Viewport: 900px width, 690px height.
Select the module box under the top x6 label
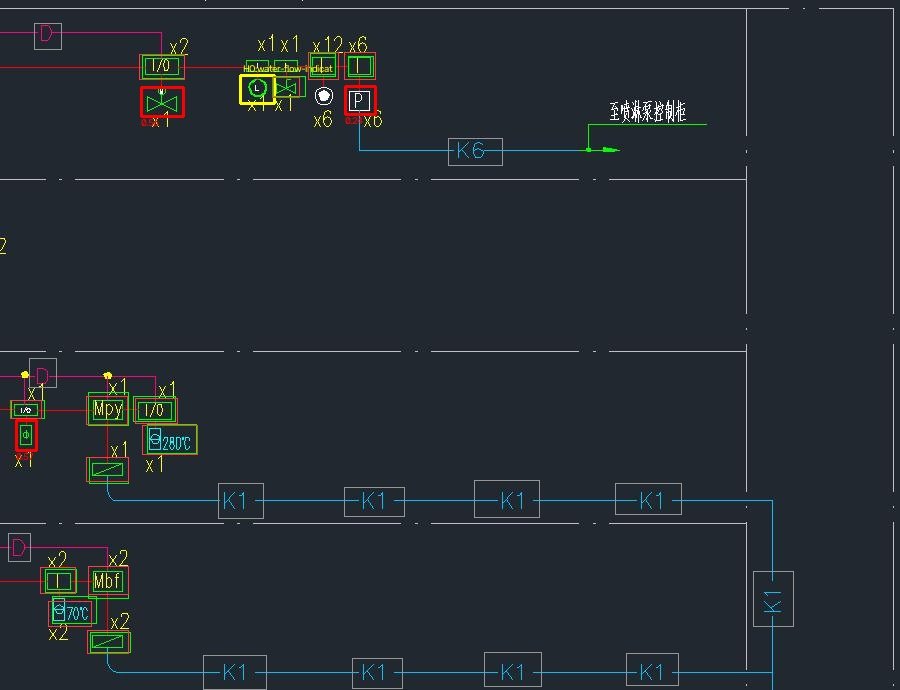point(360,66)
